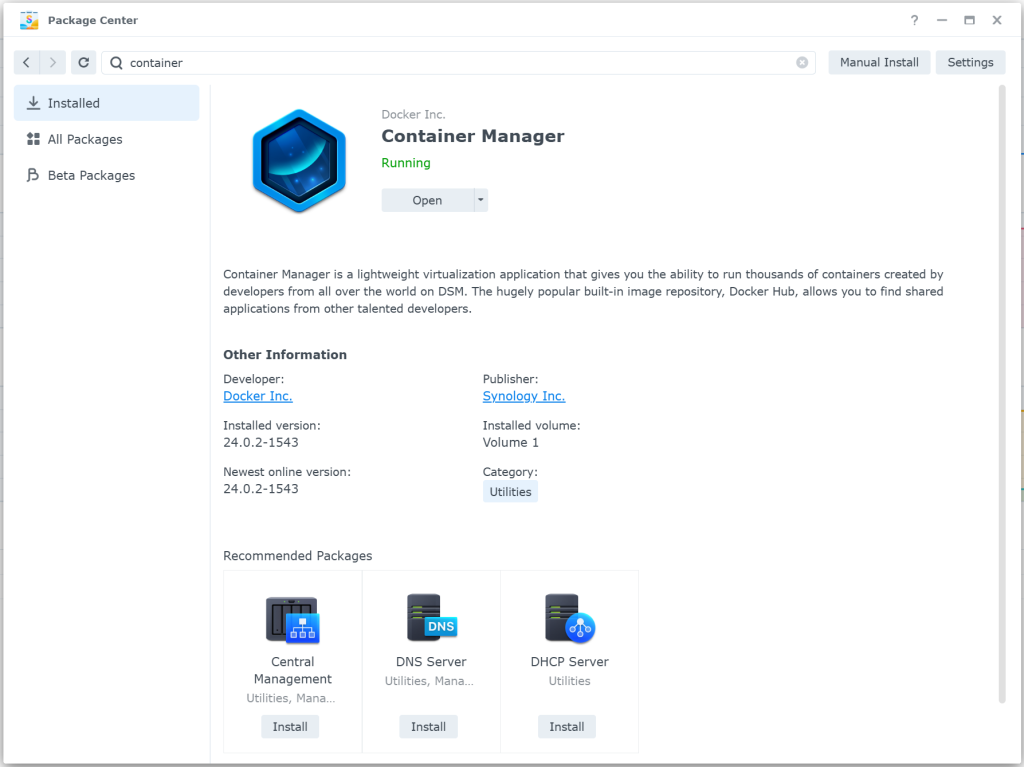Go back with the left arrow button
Screen dimensions: 1024x767
[x=27, y=63]
